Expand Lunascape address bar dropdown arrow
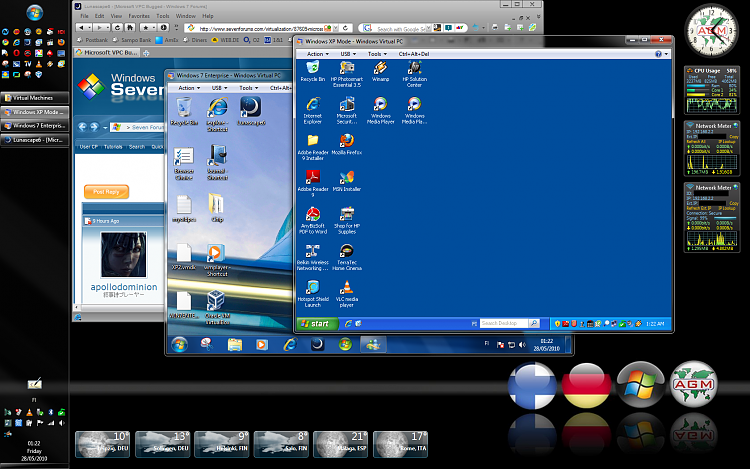Screen dimensions: 750x469 point(336,28)
